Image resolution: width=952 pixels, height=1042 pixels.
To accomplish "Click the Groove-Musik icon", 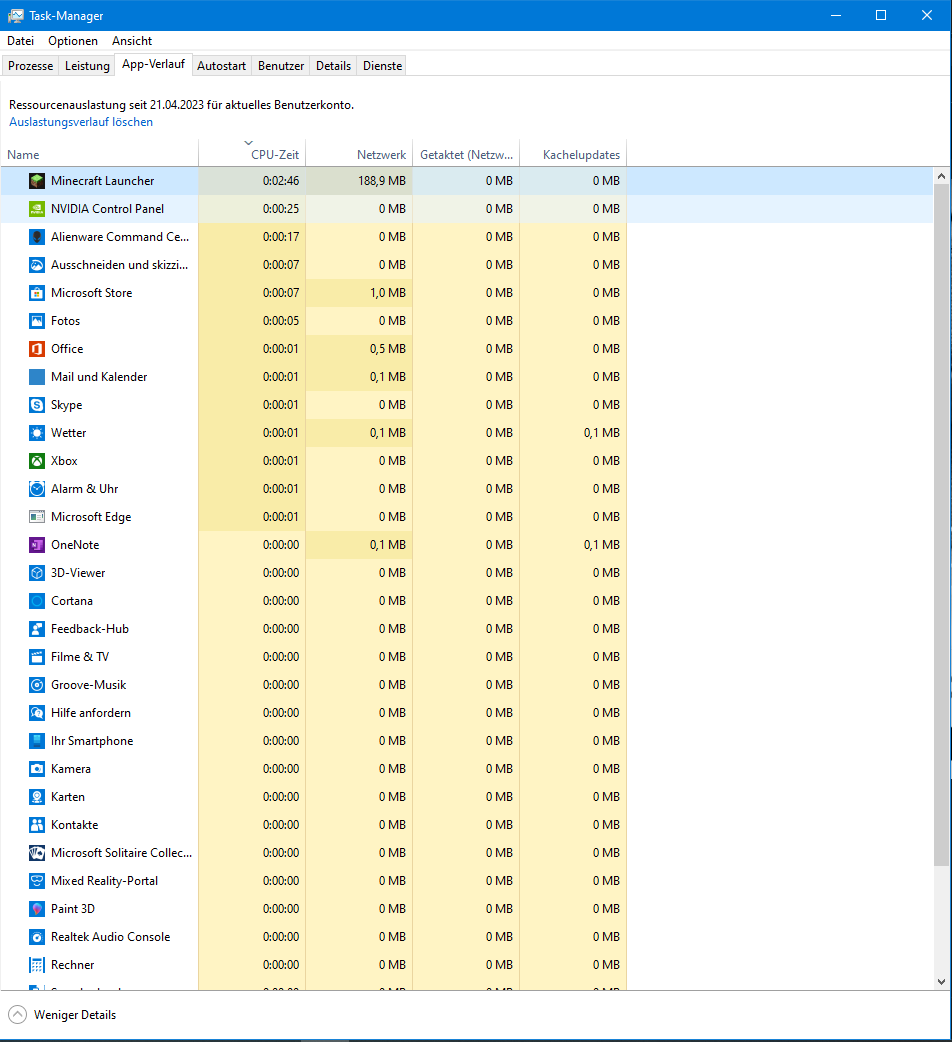I will (x=37, y=684).
